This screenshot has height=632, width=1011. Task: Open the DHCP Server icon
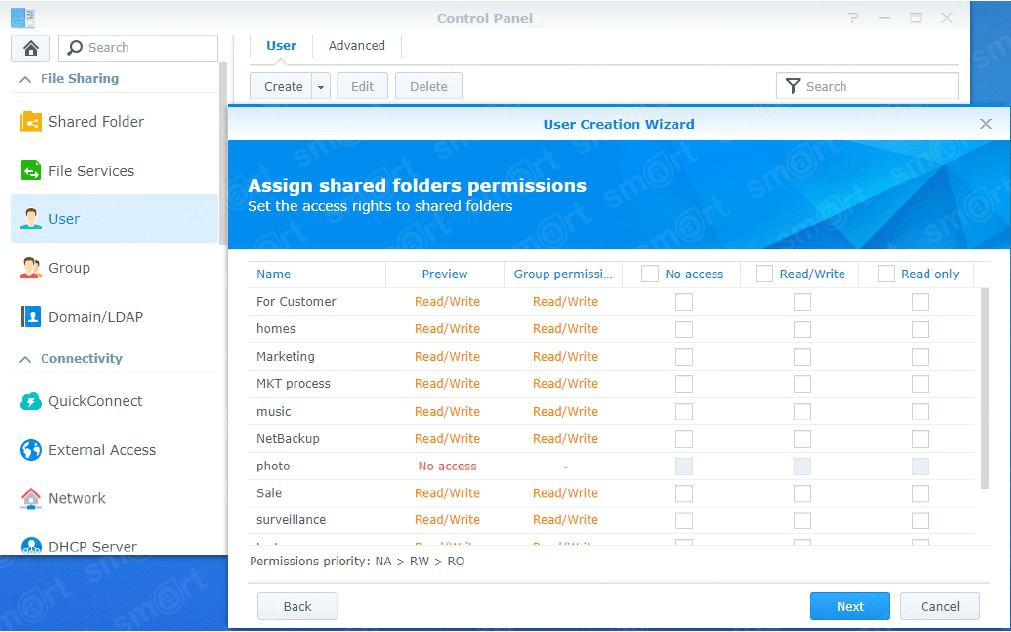click(x=30, y=546)
